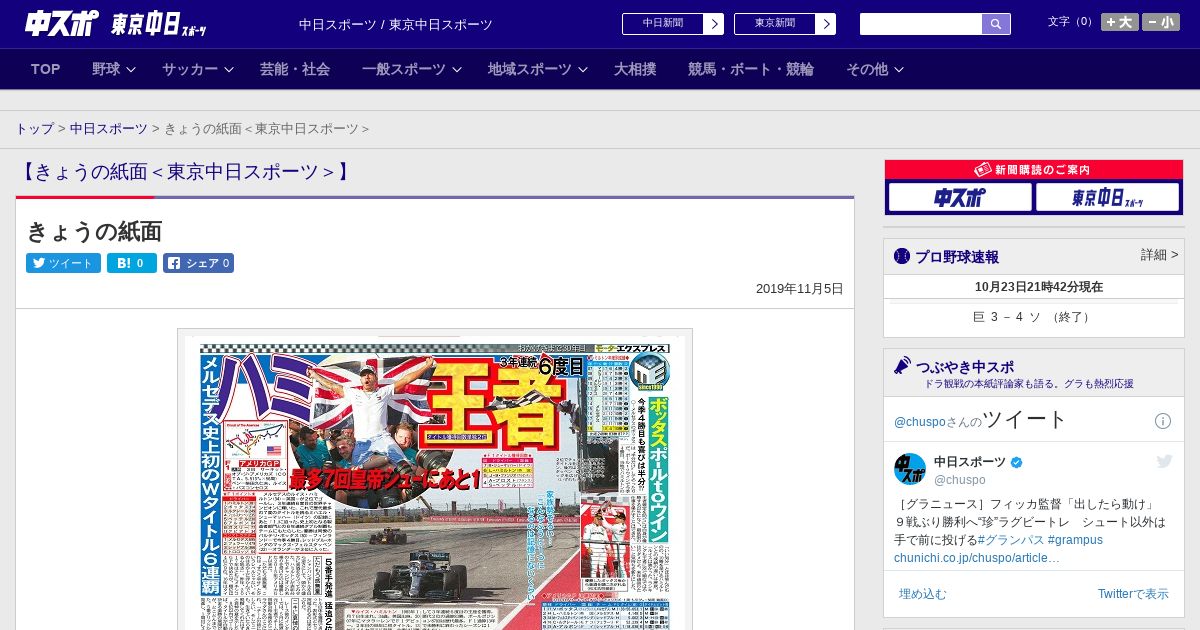
Task: Click the date 2019年11月5日
Action: 799,289
